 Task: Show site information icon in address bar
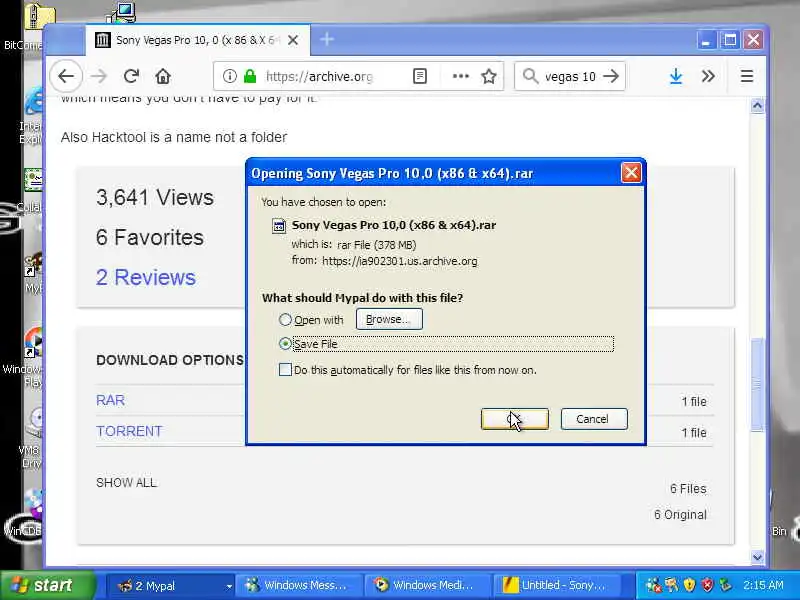click(x=230, y=77)
